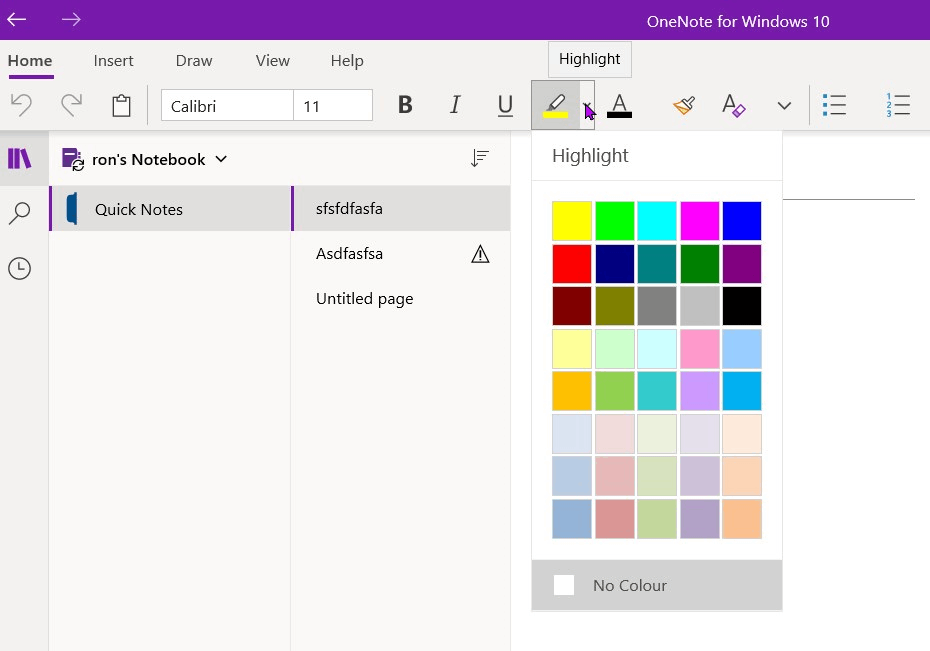930x651 pixels.
Task: Open the Asdfasfsa page
Action: coord(401,254)
